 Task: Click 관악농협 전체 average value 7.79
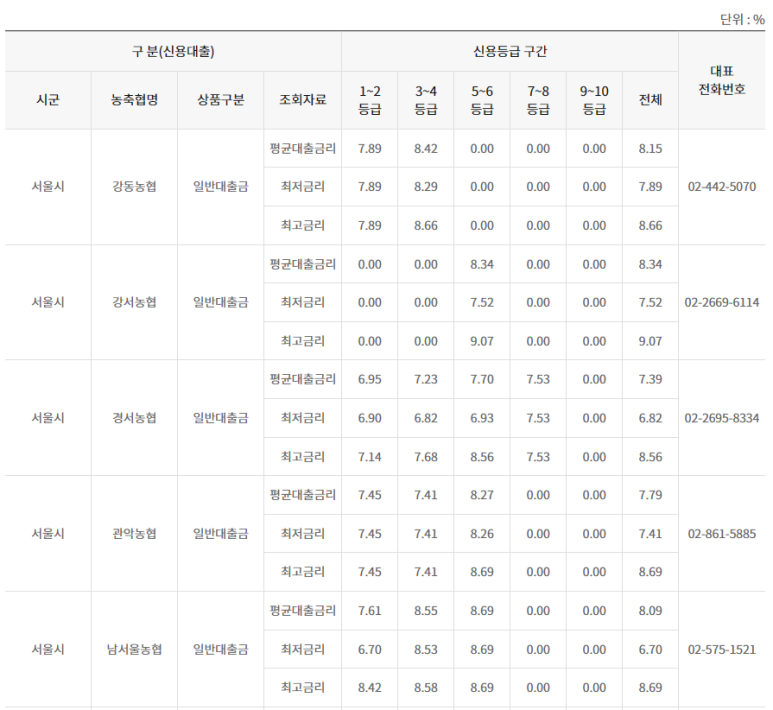tap(651, 495)
